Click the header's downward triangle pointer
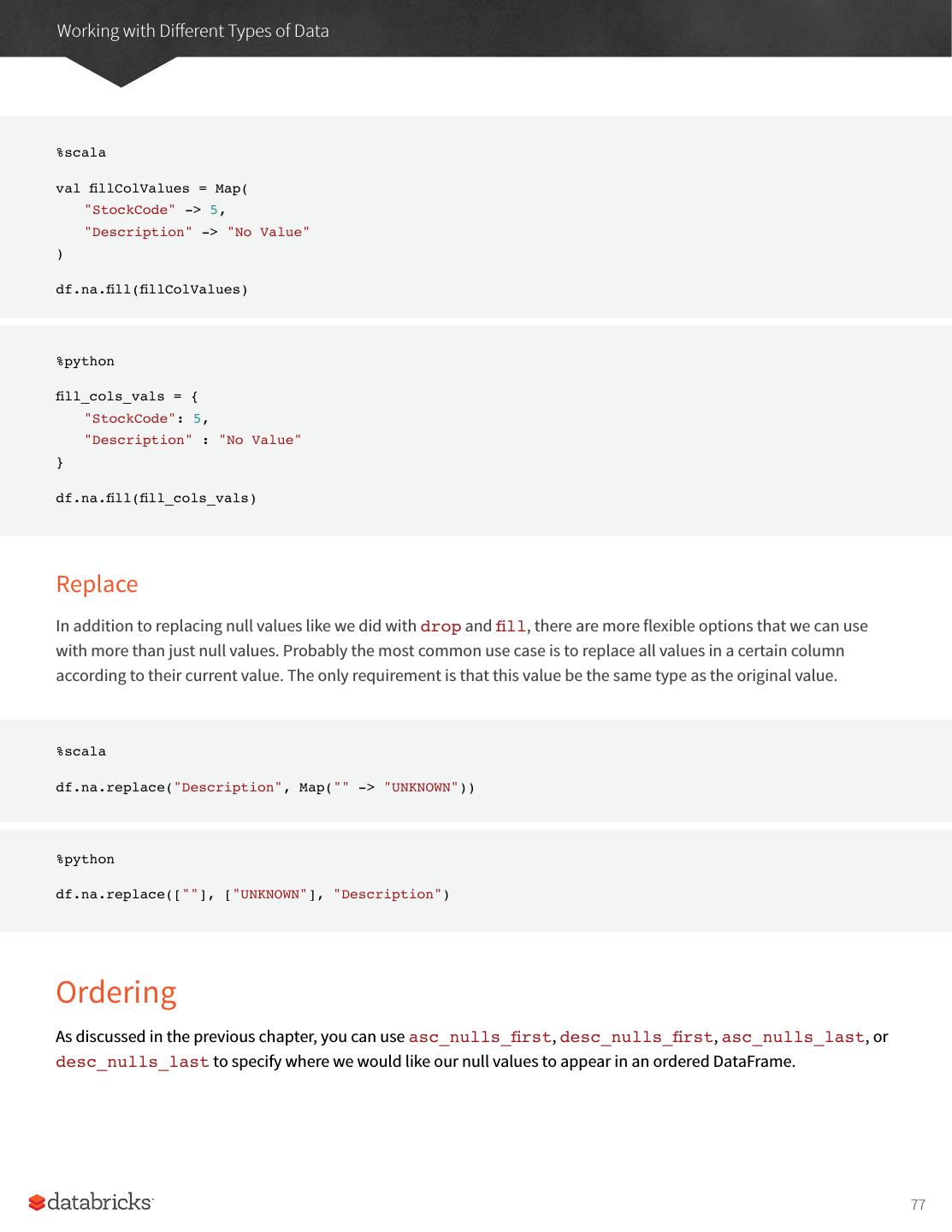This screenshot has height=1232, width=952. point(121,72)
